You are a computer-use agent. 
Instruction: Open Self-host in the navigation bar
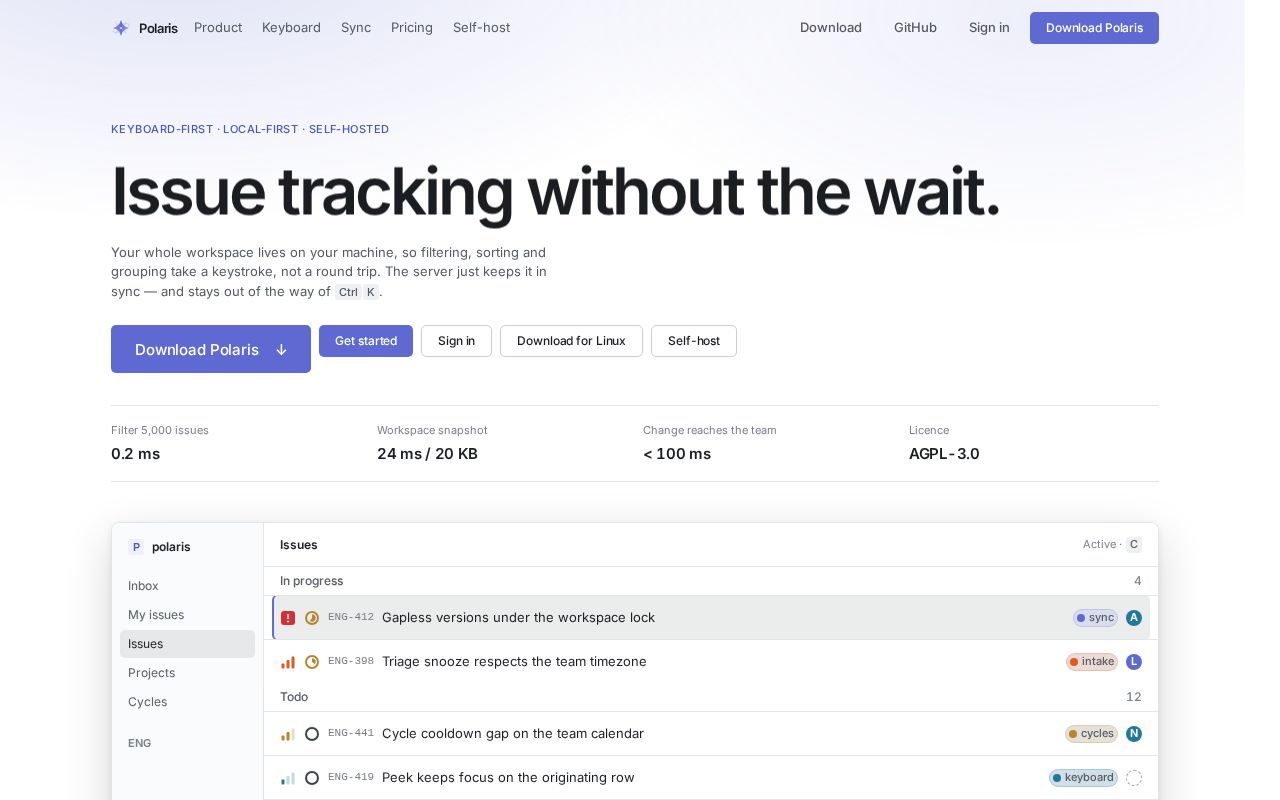coord(481,28)
